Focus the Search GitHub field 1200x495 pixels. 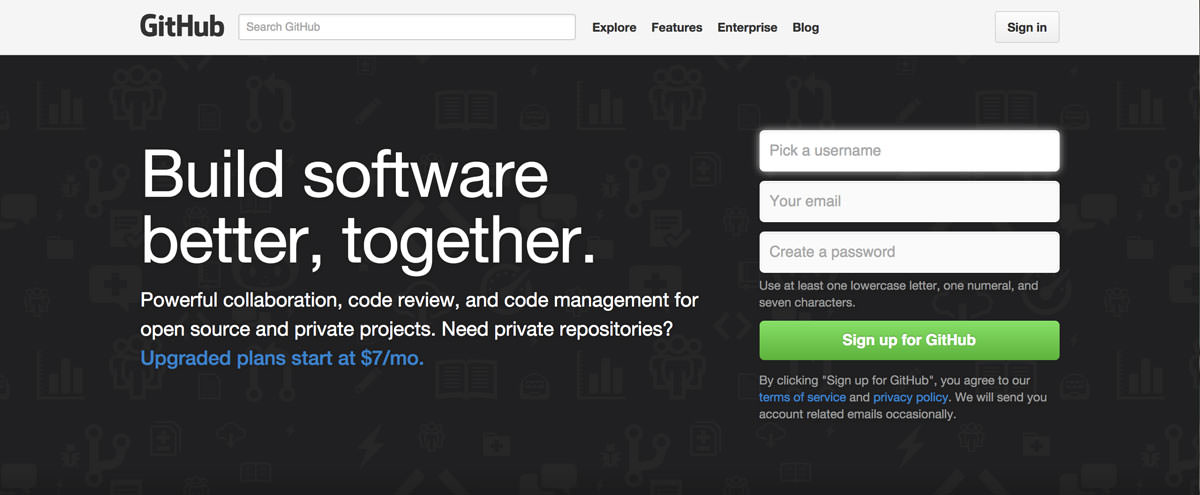pos(407,27)
